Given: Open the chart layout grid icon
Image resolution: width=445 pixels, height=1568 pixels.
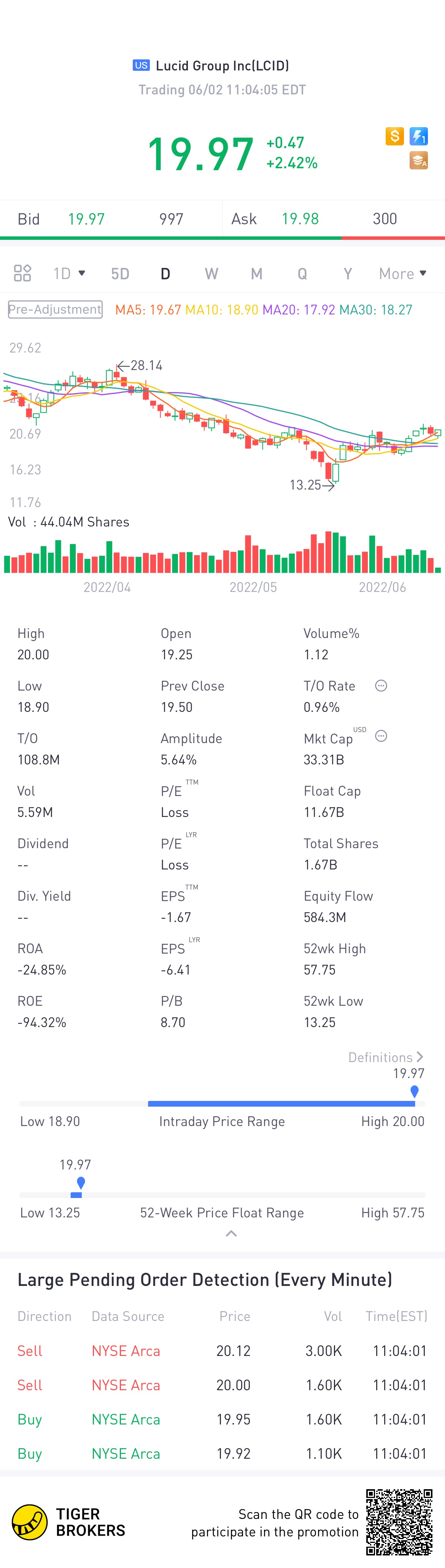Looking at the screenshot, I should point(22,273).
